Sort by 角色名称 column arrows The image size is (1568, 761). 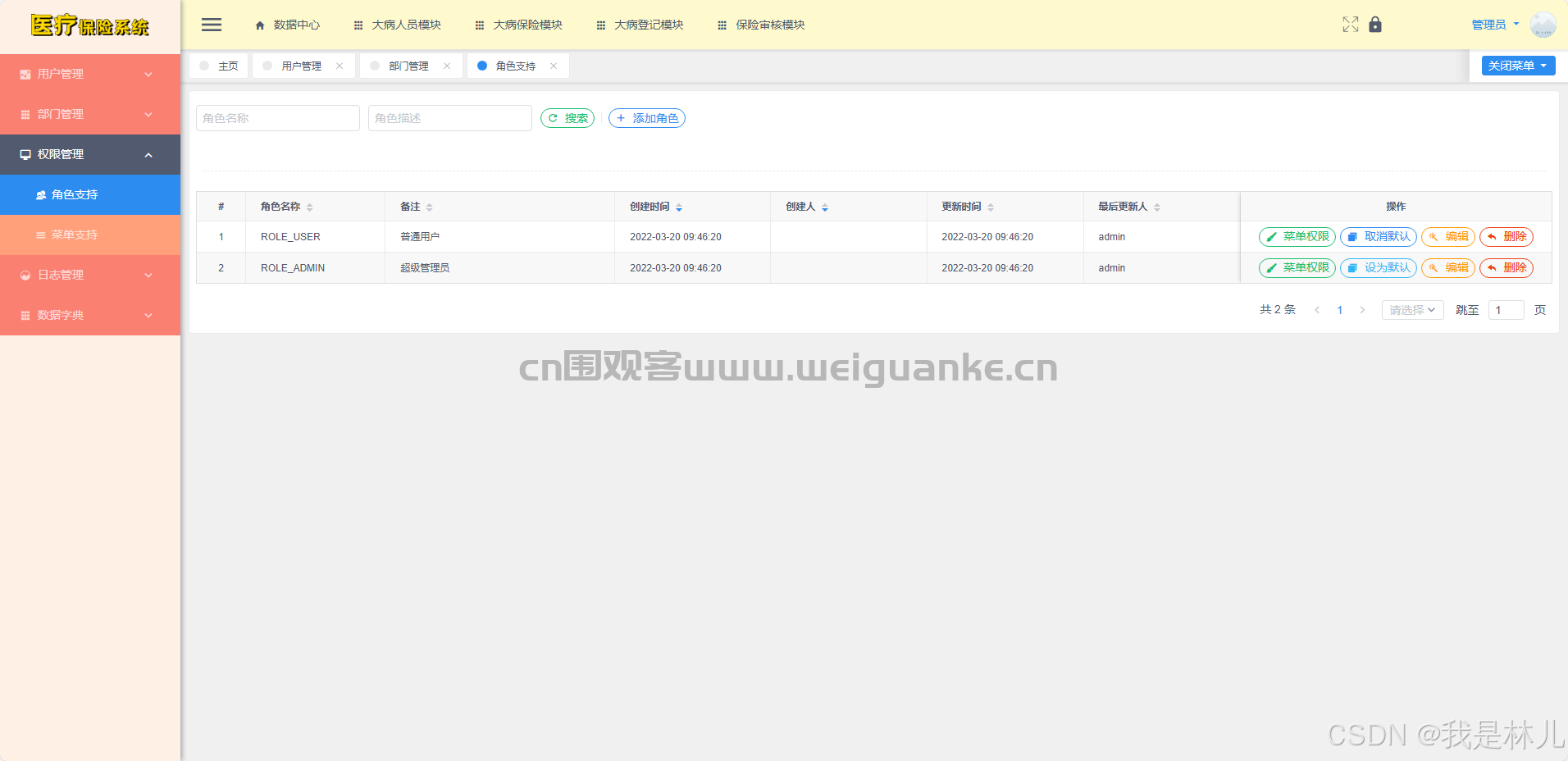[x=310, y=207]
